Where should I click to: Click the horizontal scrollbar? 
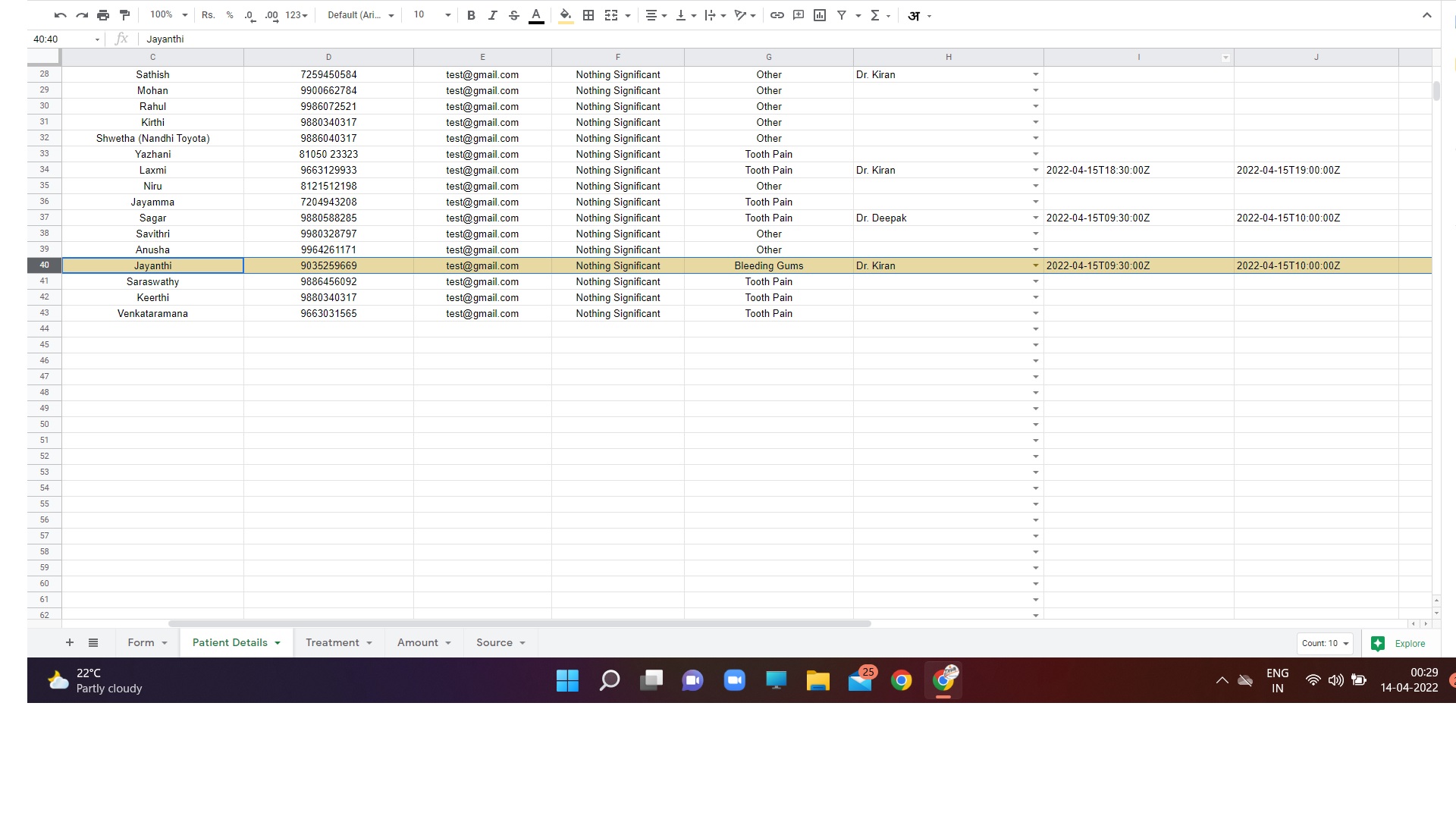(519, 623)
